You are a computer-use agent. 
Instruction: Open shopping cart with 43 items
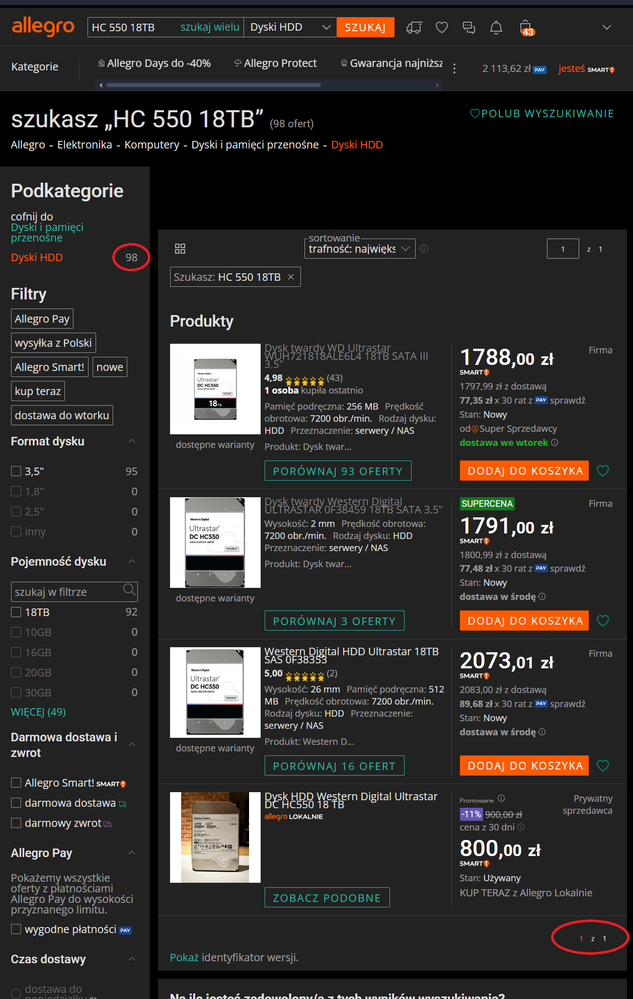pyautogui.click(x=526, y=27)
